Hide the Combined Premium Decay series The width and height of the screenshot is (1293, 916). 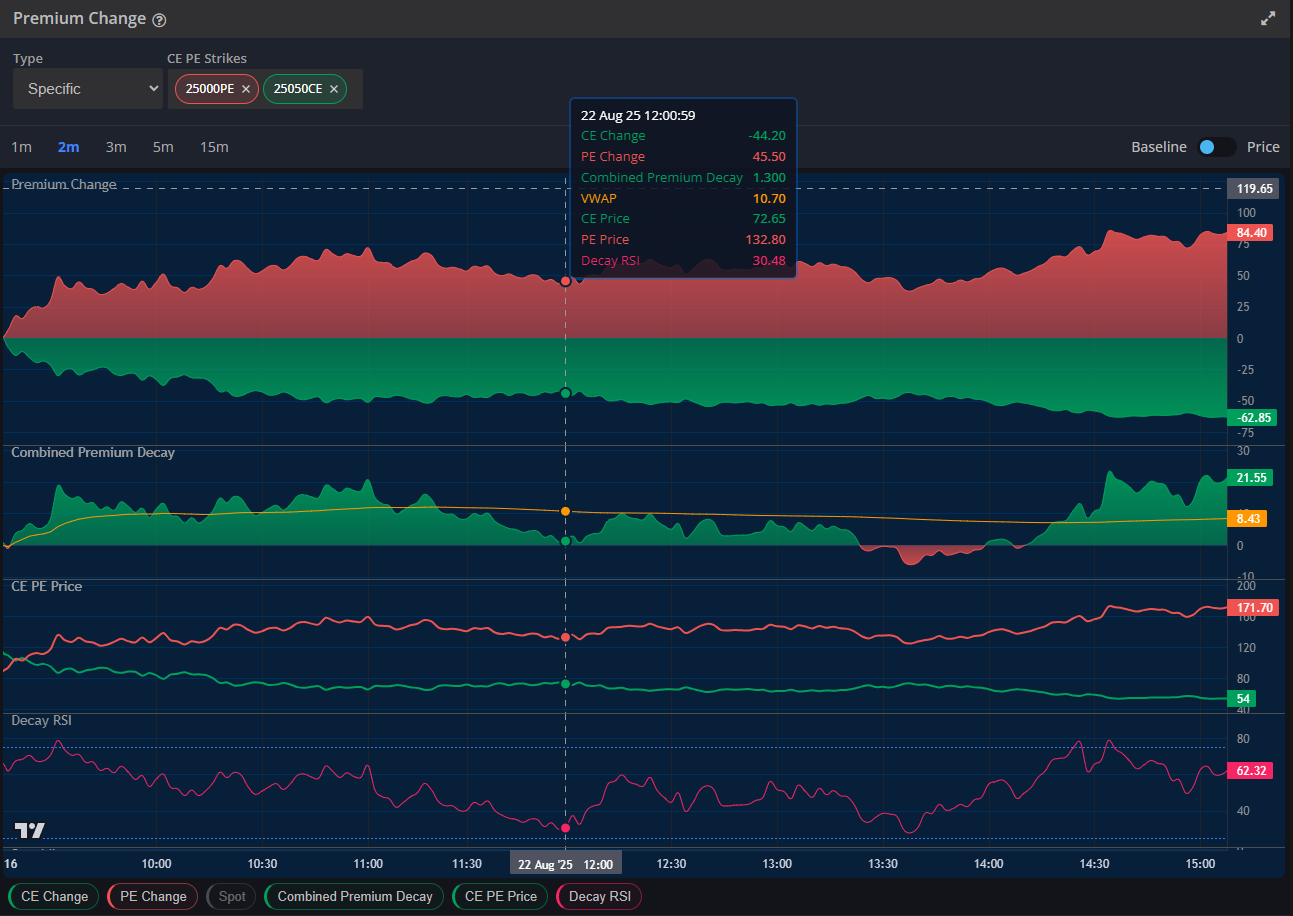coord(353,896)
